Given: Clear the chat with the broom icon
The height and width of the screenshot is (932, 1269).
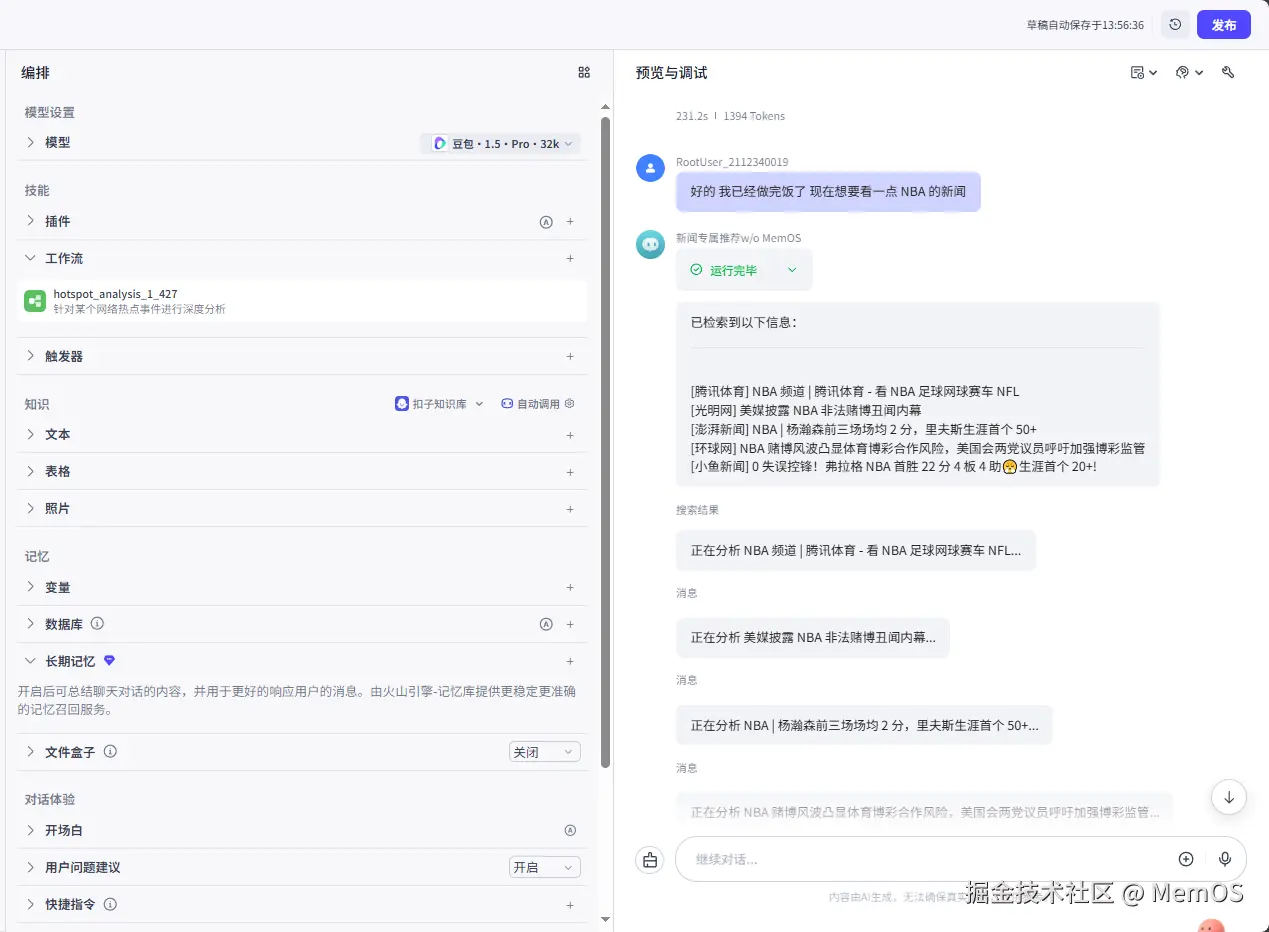Looking at the screenshot, I should click(x=650, y=859).
